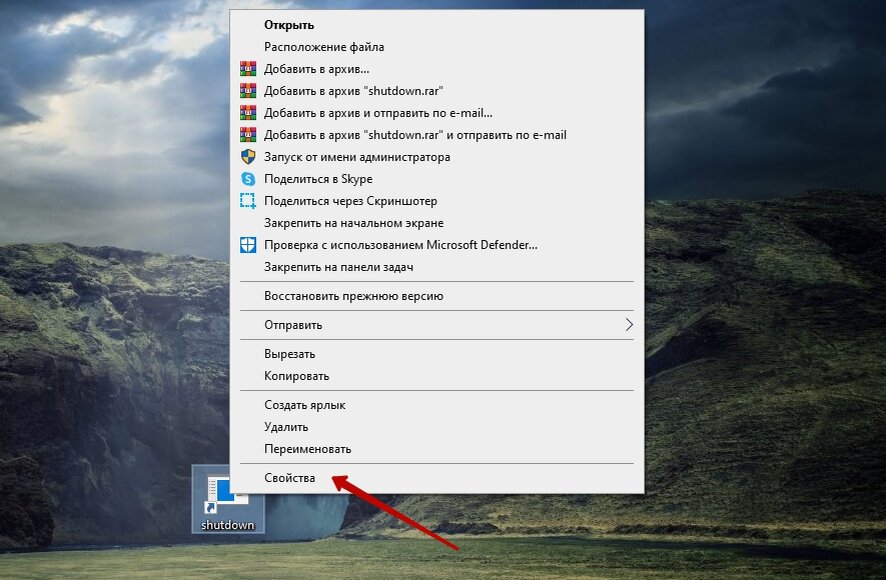886x580 pixels.
Task: Click WinRAR icon beside '"shutdown.rar" и отправить по e-mail'
Action: 248,135
